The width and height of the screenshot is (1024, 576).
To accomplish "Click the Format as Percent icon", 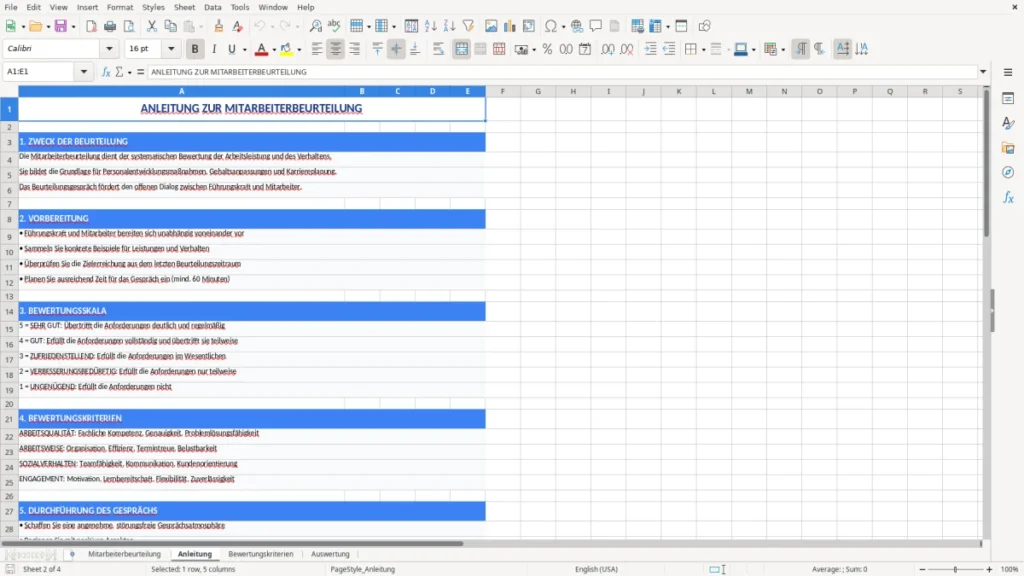I will click(x=547, y=49).
